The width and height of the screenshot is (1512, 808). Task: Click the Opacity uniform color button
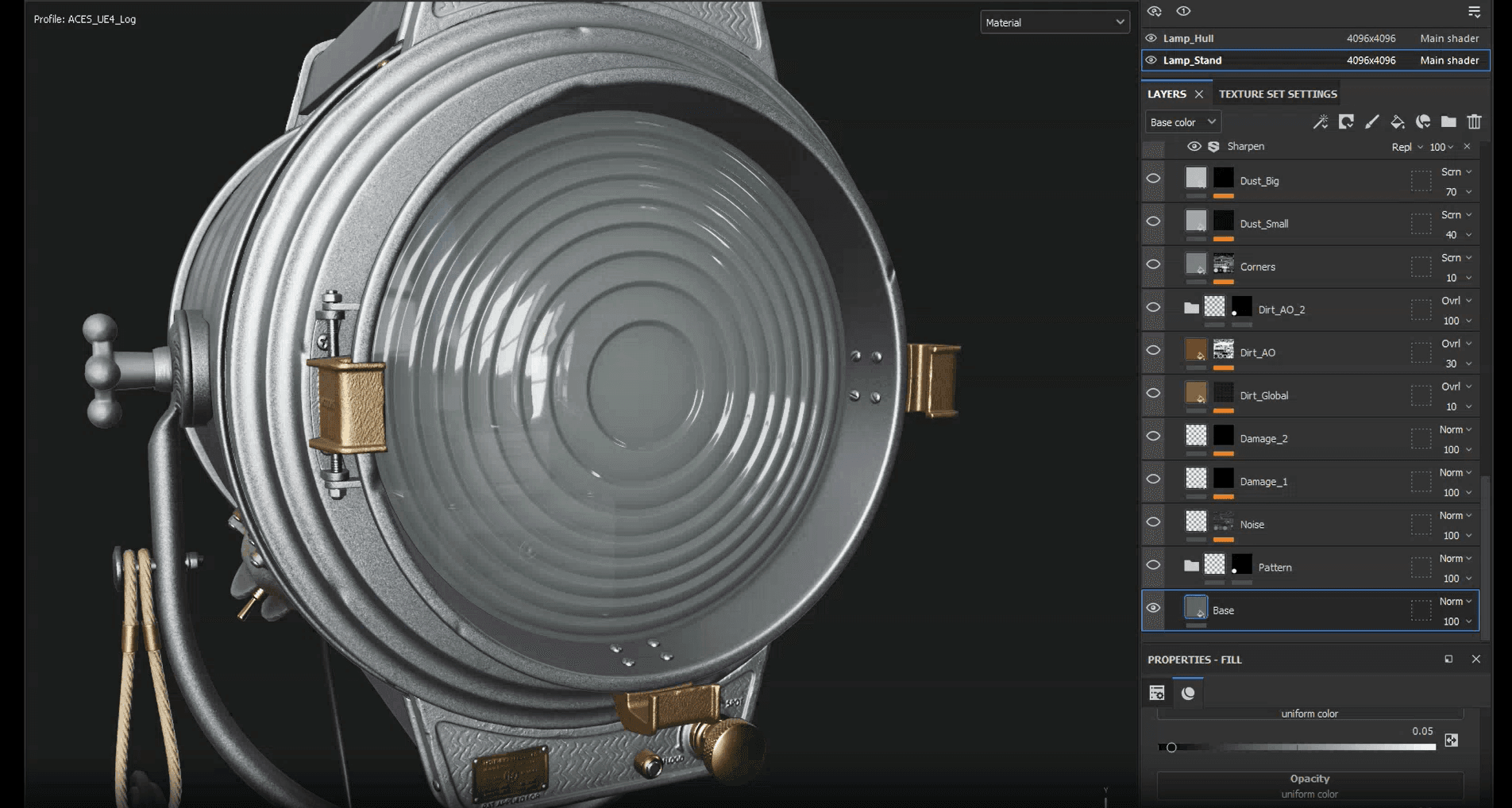(1309, 786)
